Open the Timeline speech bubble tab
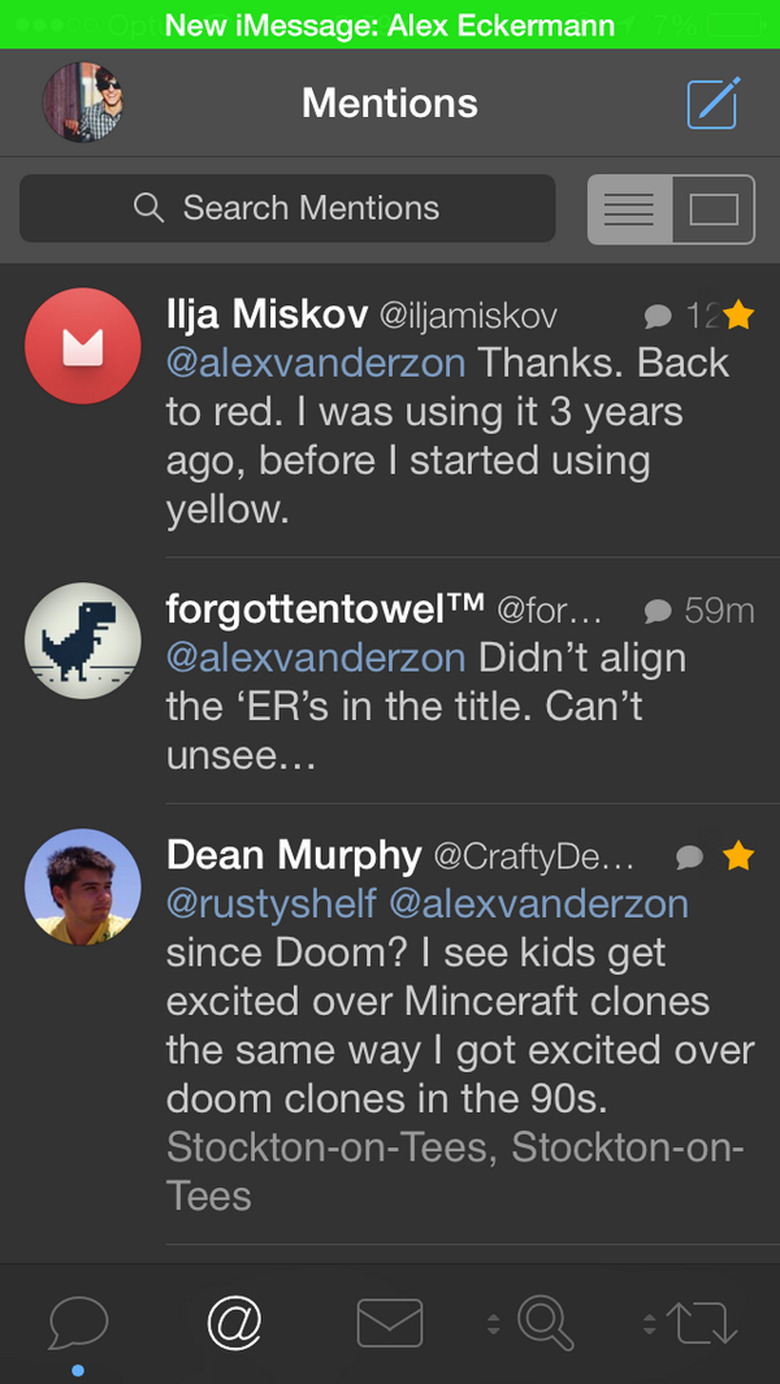The width and height of the screenshot is (780, 1384). [x=78, y=1322]
